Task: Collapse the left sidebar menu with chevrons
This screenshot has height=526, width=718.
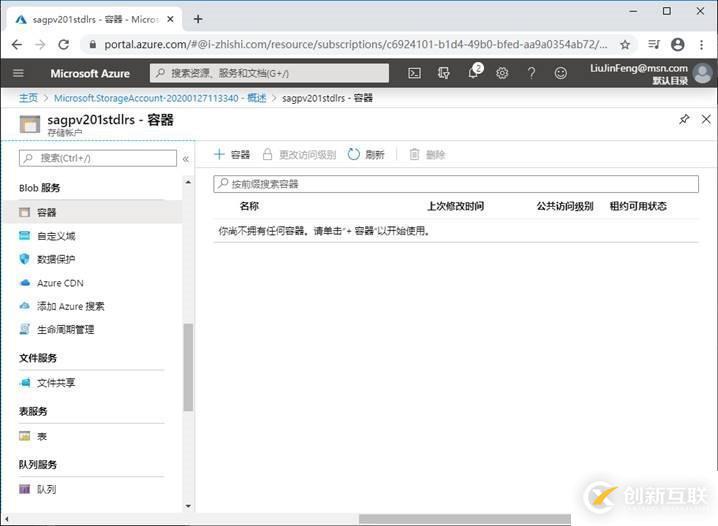Action: 185,158
